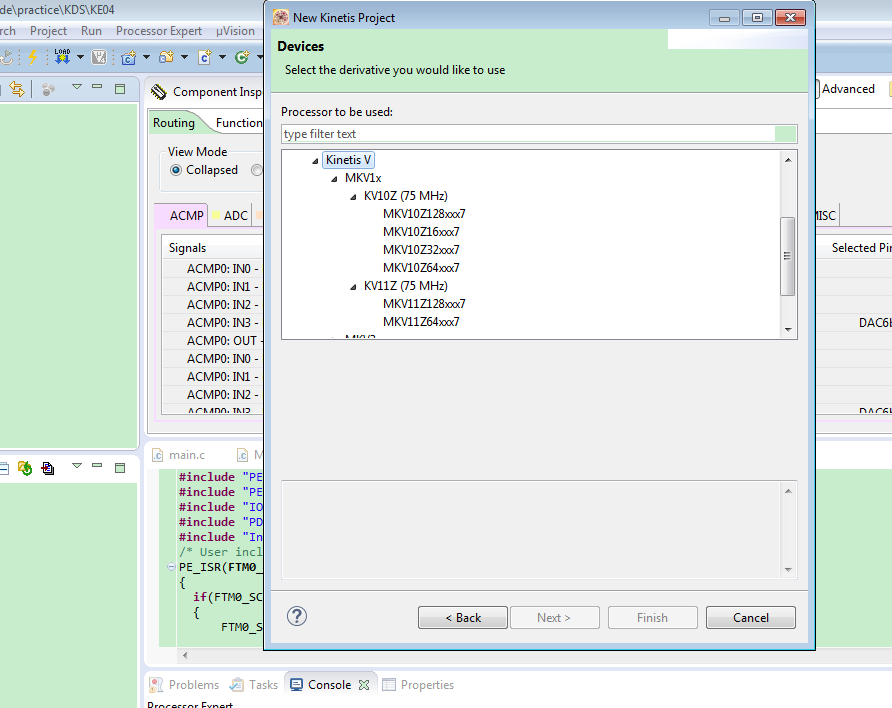892x708 pixels.
Task: Maximize the upper left panel
Action: [x=120, y=89]
